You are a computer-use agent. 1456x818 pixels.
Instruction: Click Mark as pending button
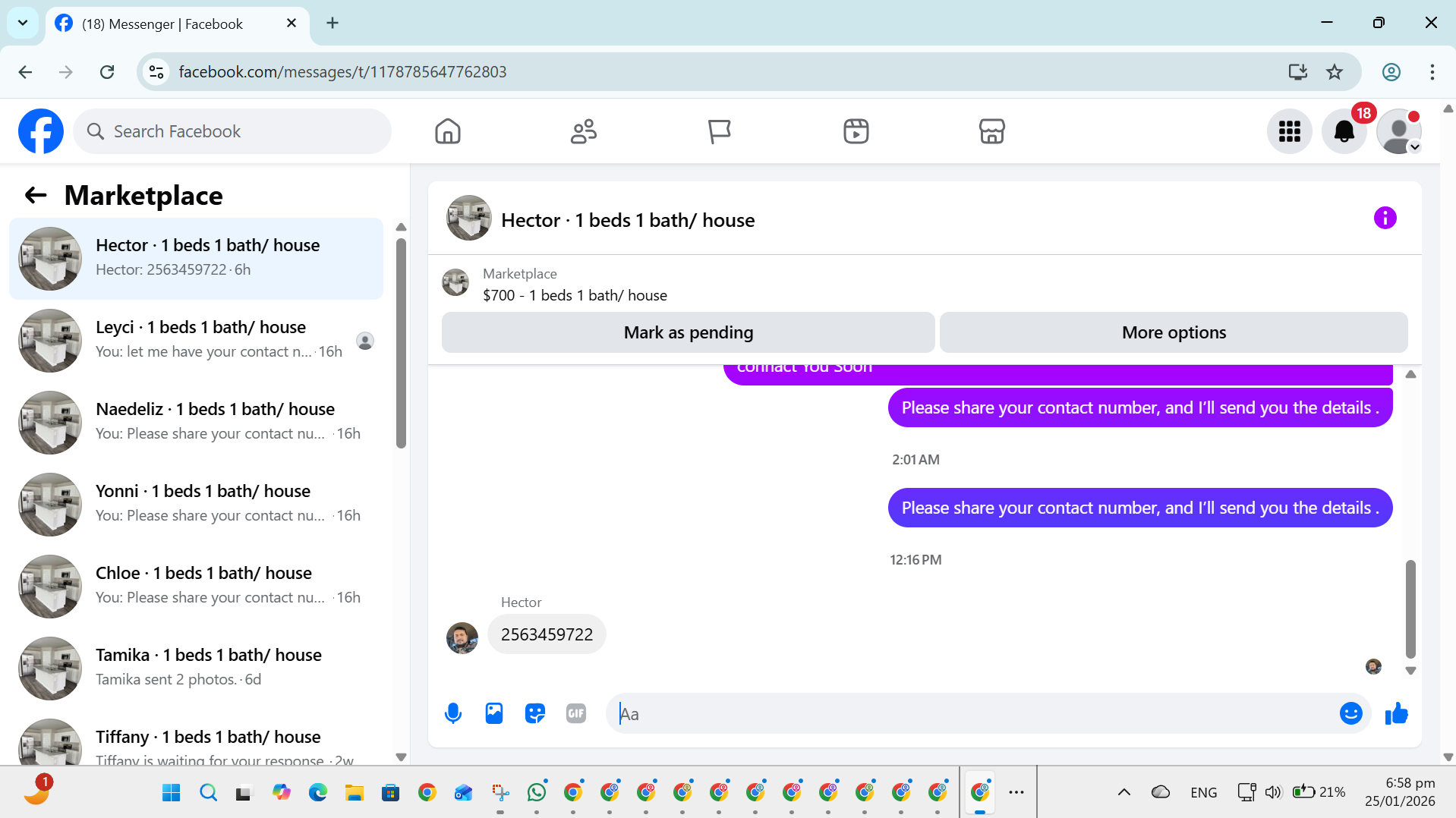pos(688,332)
